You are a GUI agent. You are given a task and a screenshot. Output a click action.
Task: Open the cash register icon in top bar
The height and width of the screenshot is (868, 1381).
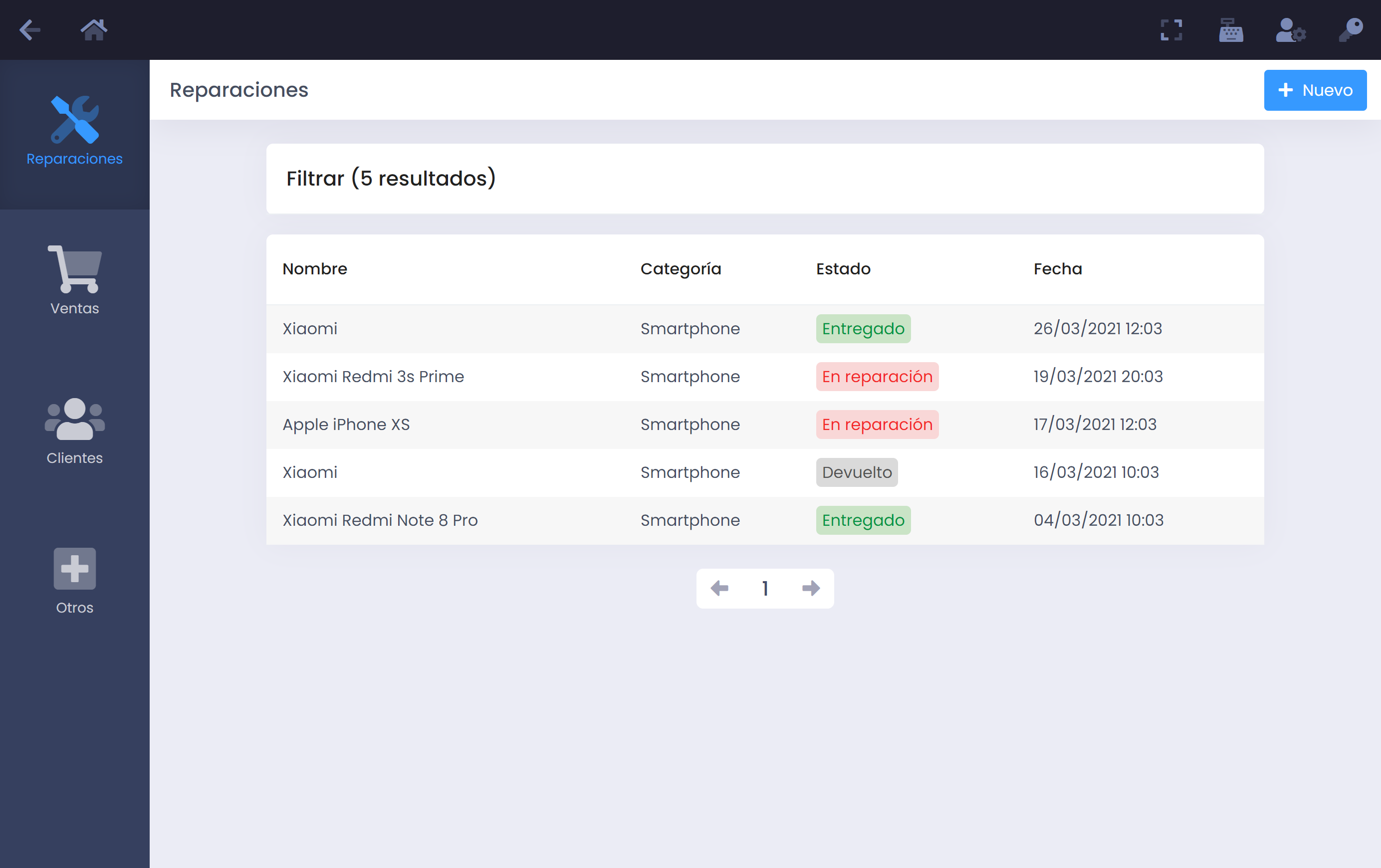pos(1231,30)
